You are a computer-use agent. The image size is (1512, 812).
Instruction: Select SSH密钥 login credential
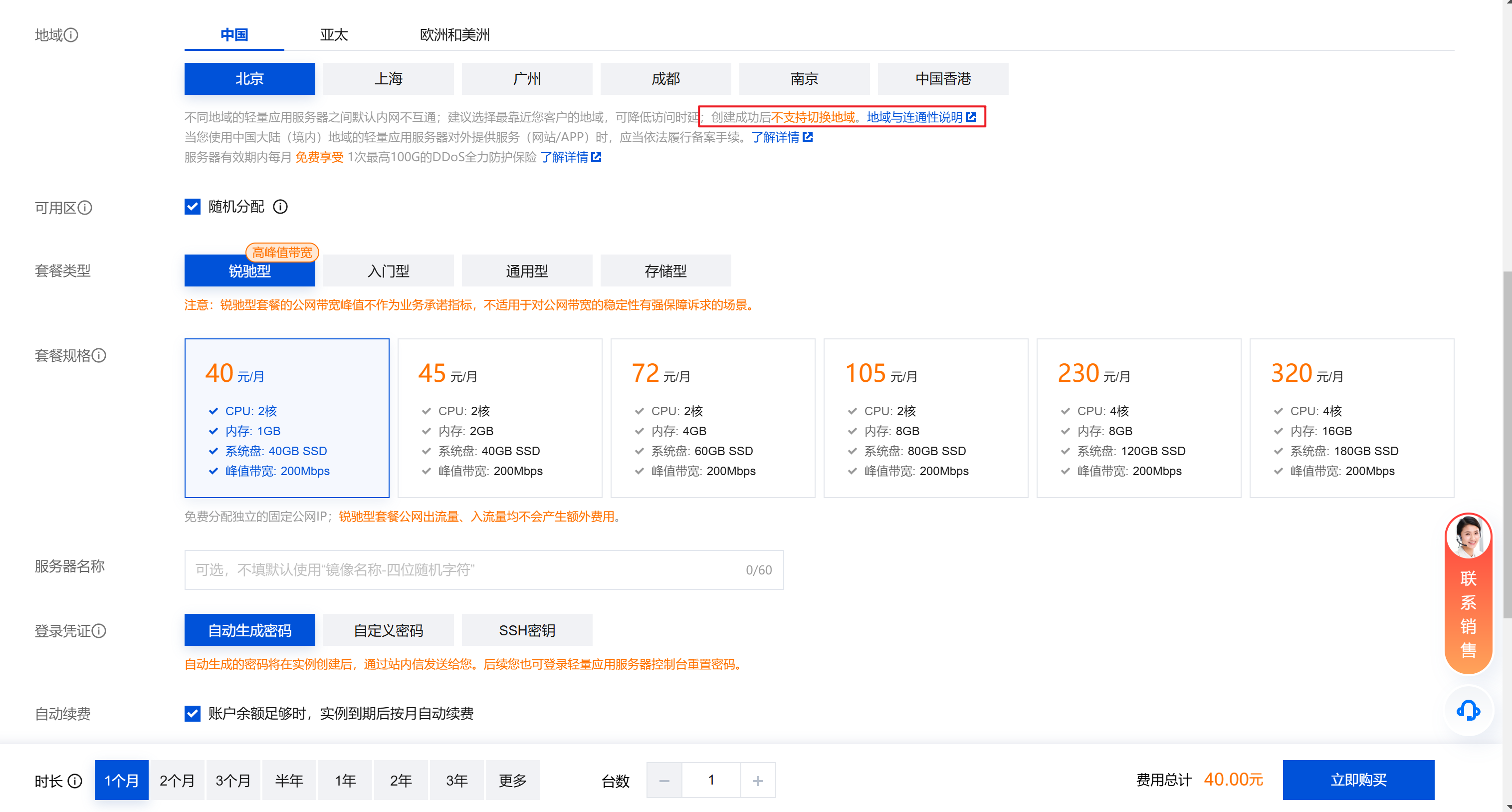pyautogui.click(x=526, y=630)
